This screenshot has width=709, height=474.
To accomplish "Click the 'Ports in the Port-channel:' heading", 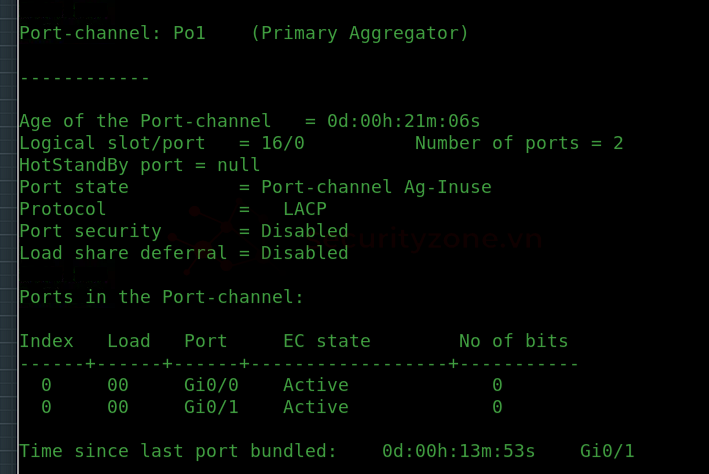I will pos(161,297).
